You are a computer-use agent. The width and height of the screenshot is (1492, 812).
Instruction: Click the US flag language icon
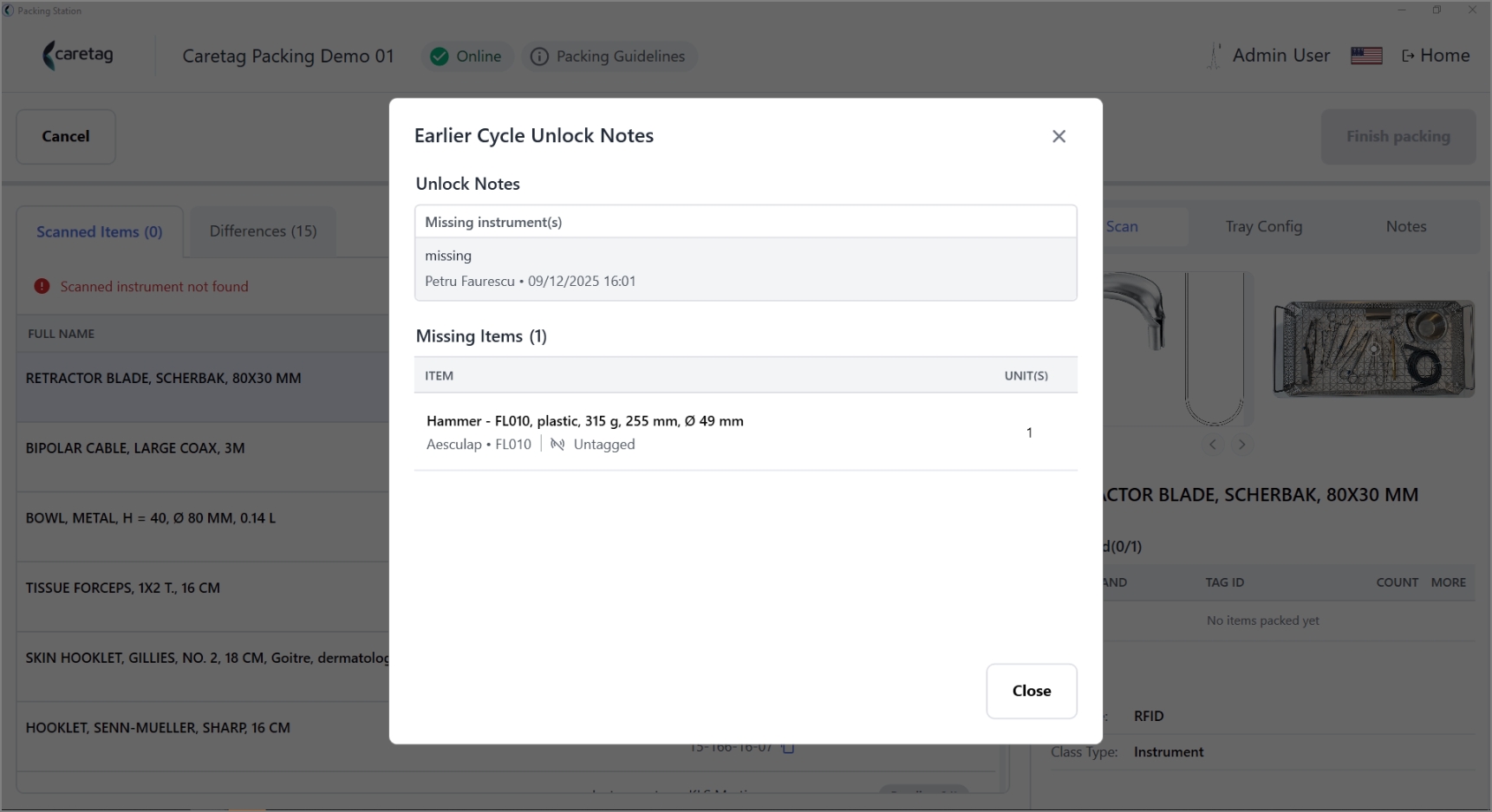(x=1366, y=55)
